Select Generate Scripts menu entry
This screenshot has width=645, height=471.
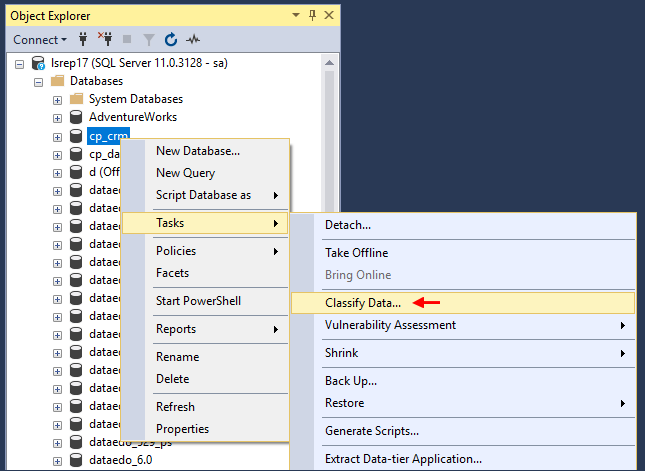(372, 431)
